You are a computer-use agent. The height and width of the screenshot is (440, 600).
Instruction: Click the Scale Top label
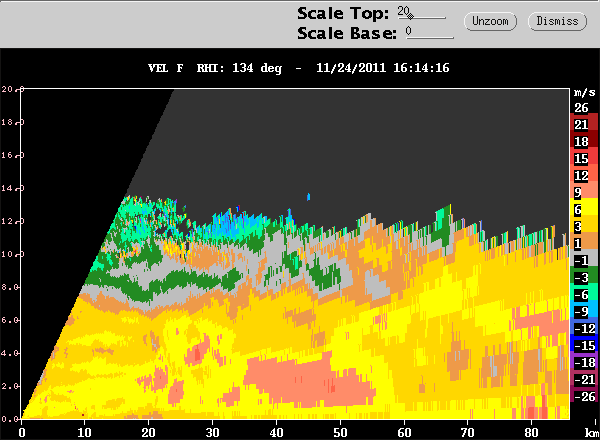coord(343,13)
